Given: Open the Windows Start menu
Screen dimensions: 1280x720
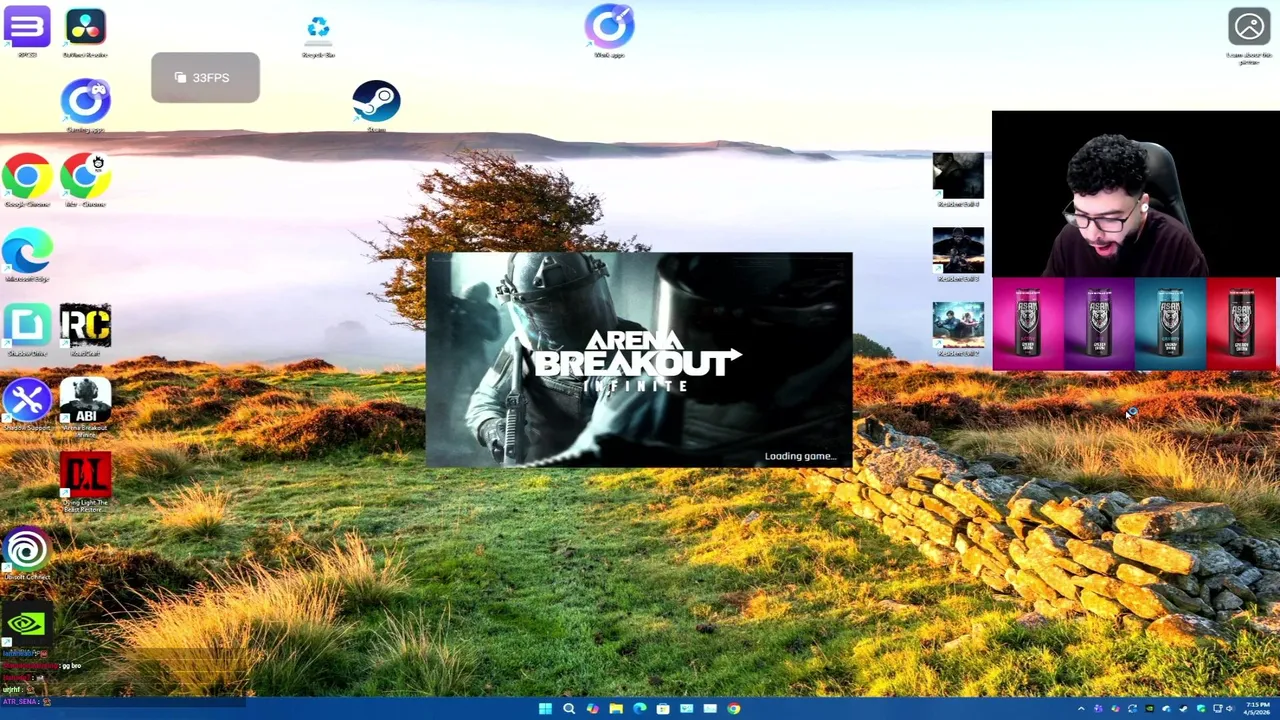Looking at the screenshot, I should pos(545,708).
